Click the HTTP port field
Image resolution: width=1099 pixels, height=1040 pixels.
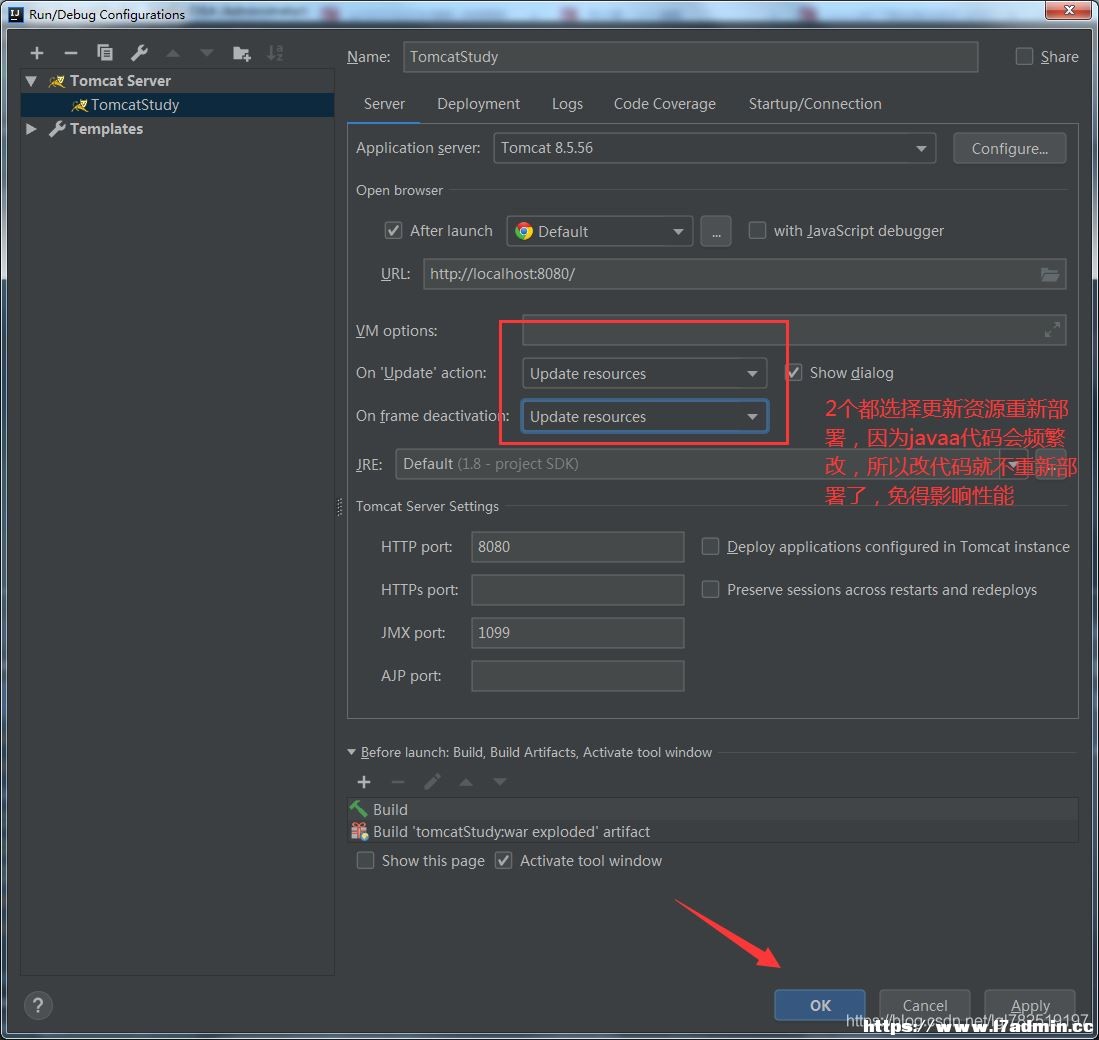tap(578, 547)
